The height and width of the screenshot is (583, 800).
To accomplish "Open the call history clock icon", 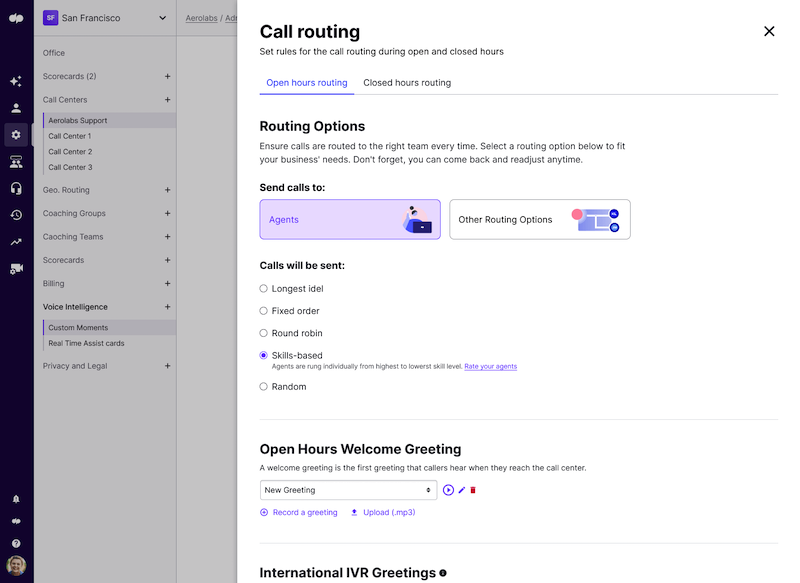I will click(16, 215).
